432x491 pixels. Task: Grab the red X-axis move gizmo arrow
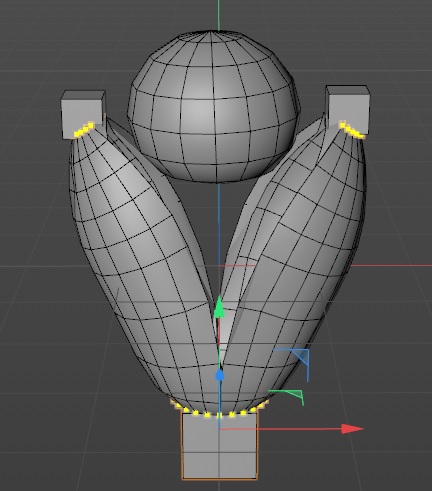coord(352,429)
